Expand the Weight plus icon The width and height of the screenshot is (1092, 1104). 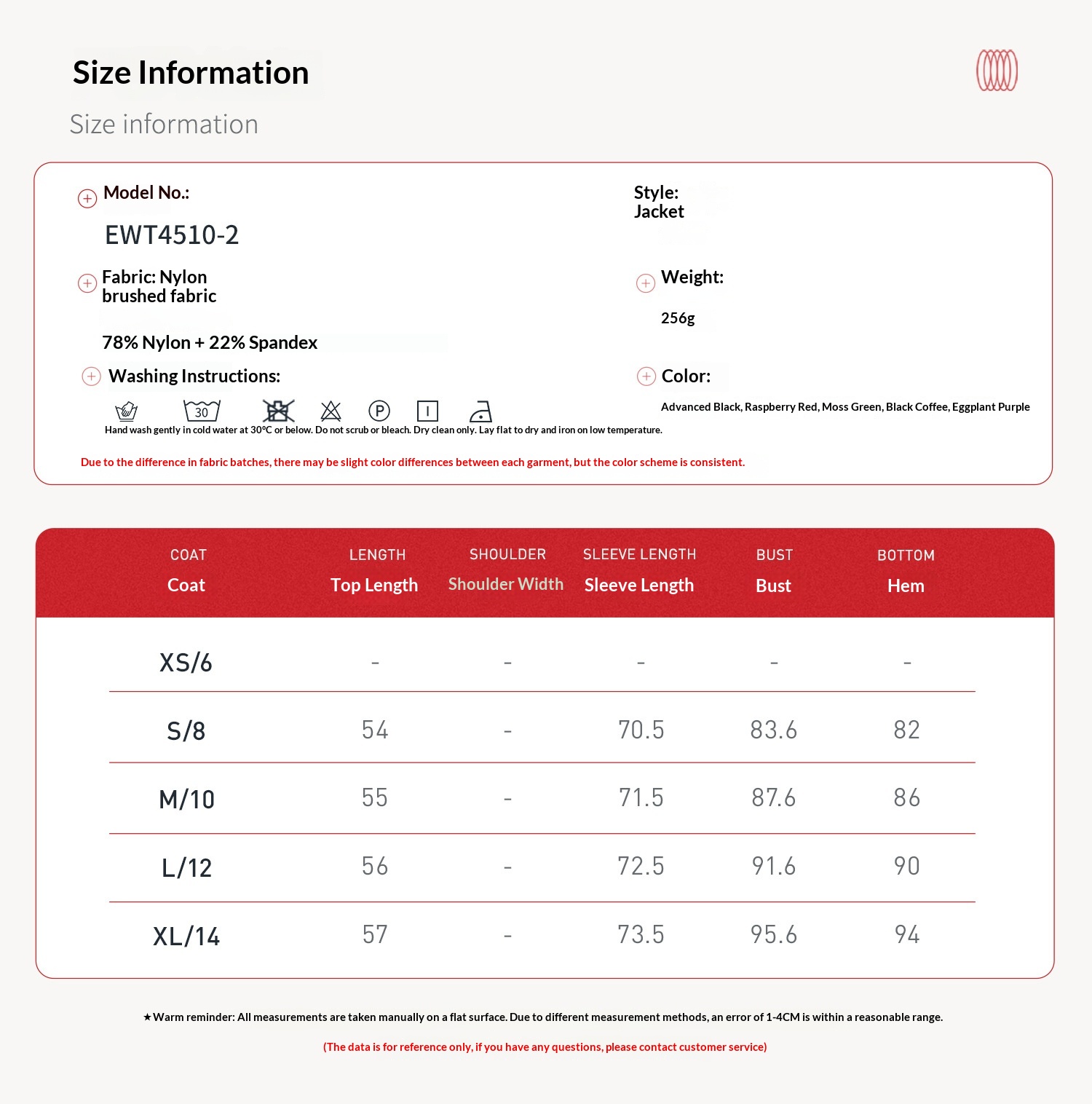pyautogui.click(x=646, y=283)
